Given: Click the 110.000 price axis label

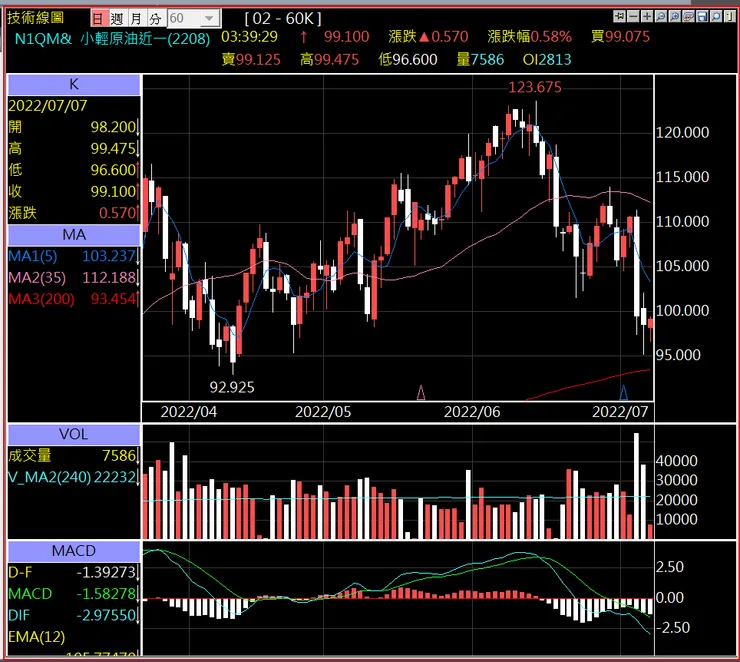Looking at the screenshot, I should pyautogui.click(x=682, y=222).
